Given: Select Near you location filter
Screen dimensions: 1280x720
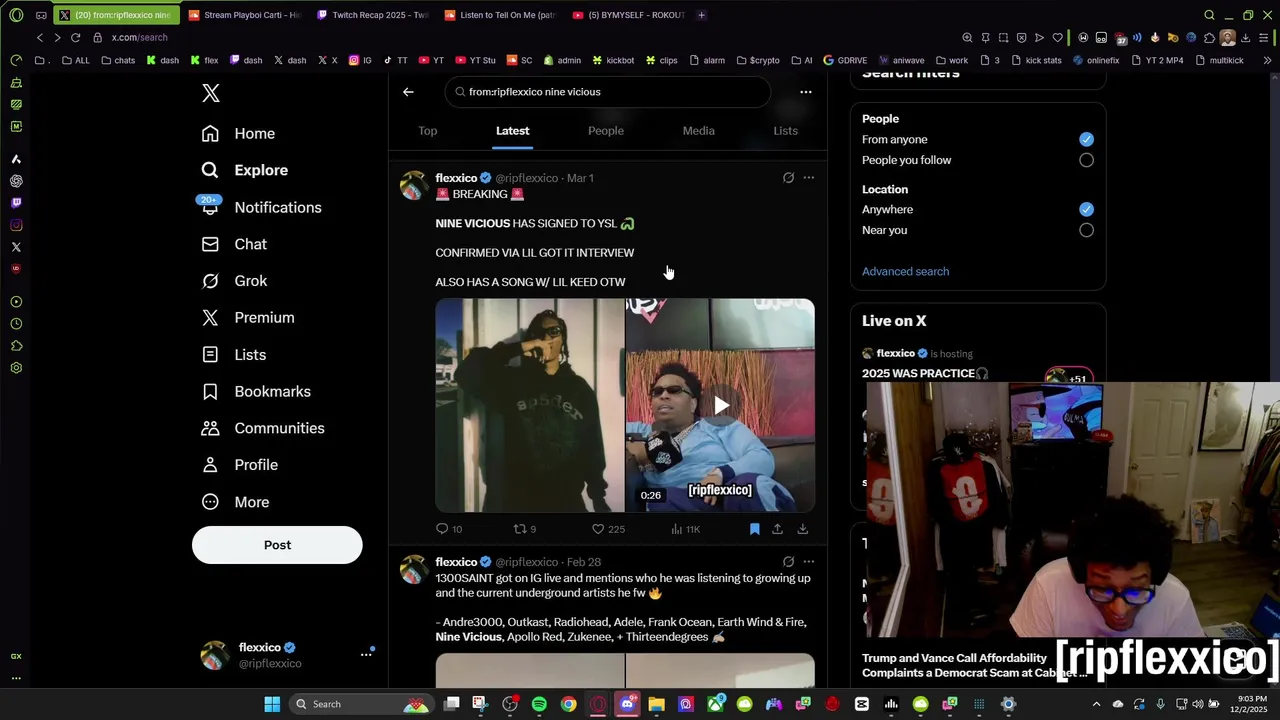Looking at the screenshot, I should tap(1086, 230).
